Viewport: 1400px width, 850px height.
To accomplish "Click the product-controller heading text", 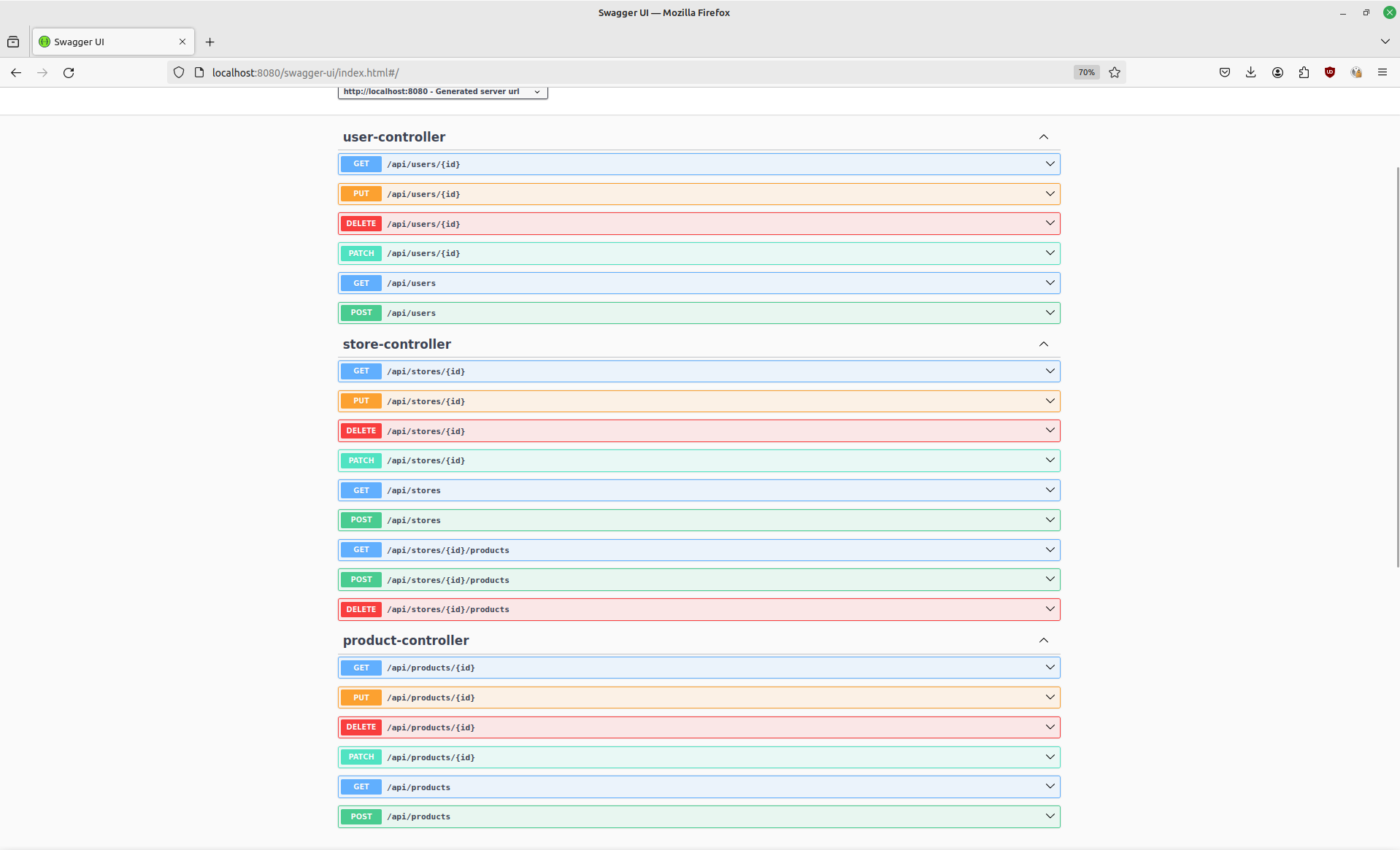I will pos(406,641).
